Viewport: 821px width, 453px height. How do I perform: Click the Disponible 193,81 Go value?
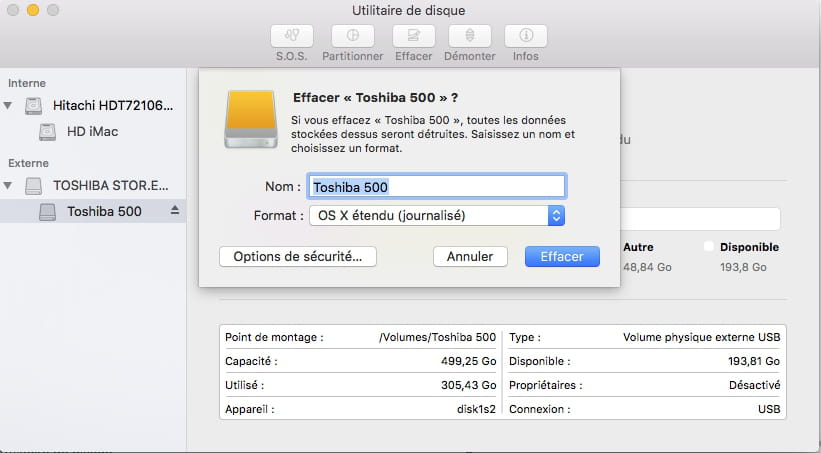[x=753, y=361]
